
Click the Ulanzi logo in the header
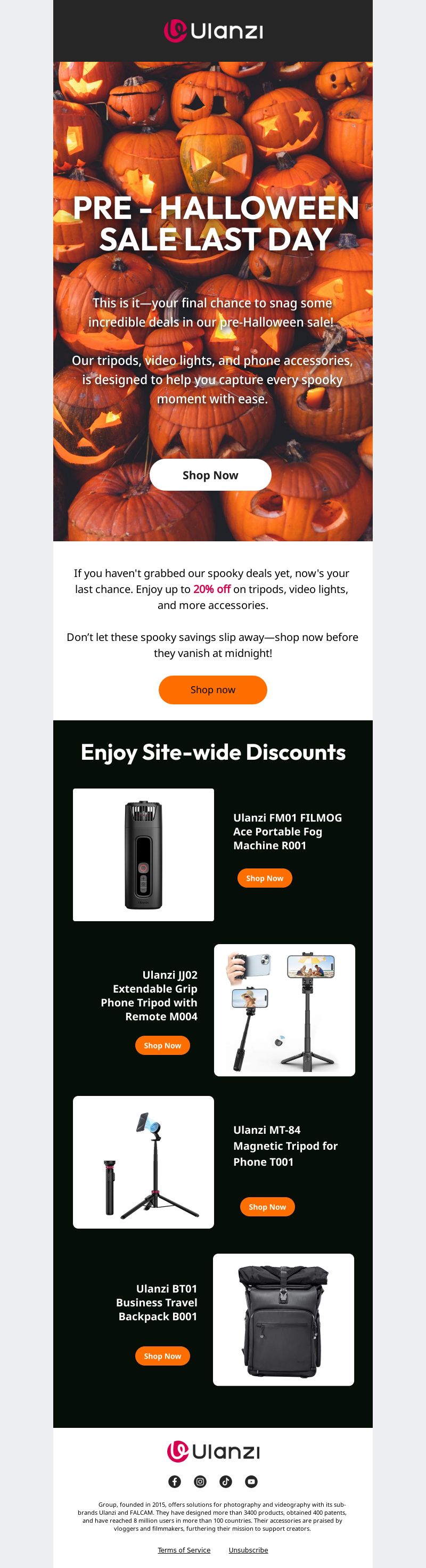(213, 31)
